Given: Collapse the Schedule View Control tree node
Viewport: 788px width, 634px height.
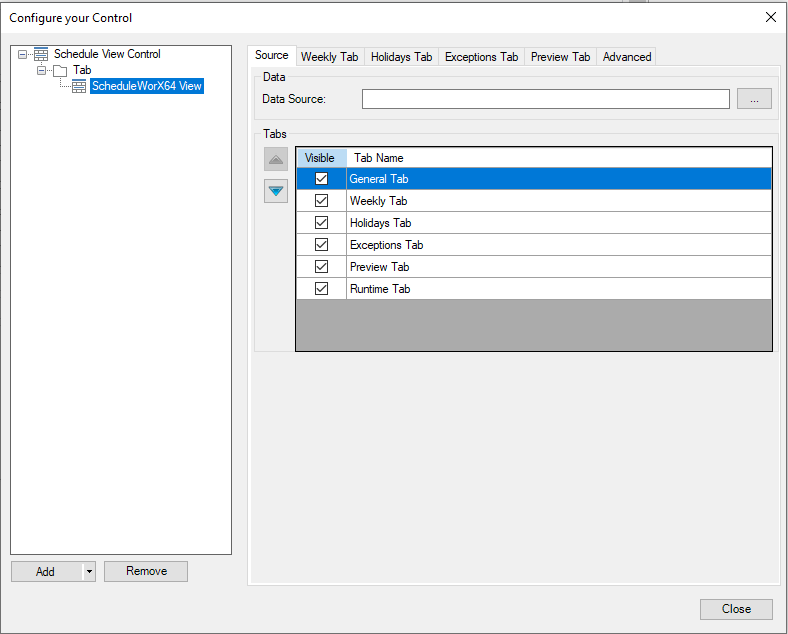Looking at the screenshot, I should pos(23,54).
